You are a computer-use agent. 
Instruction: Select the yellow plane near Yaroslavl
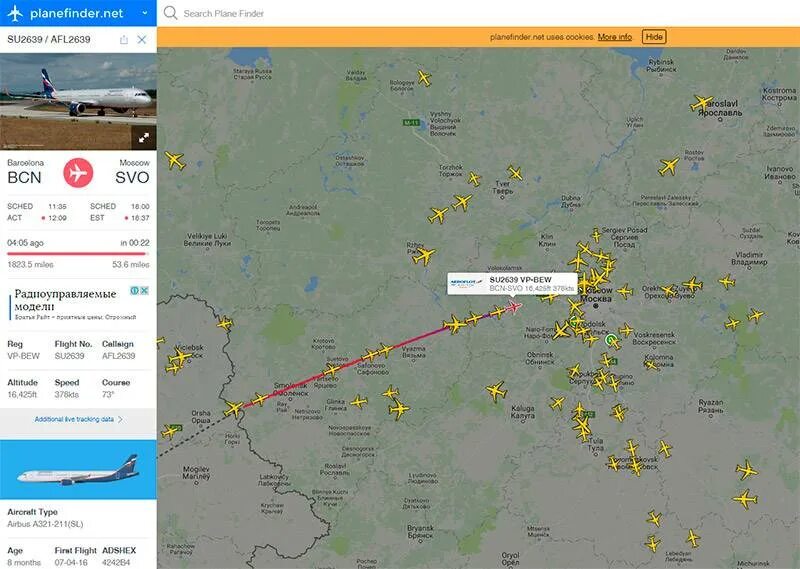pyautogui.click(x=702, y=103)
